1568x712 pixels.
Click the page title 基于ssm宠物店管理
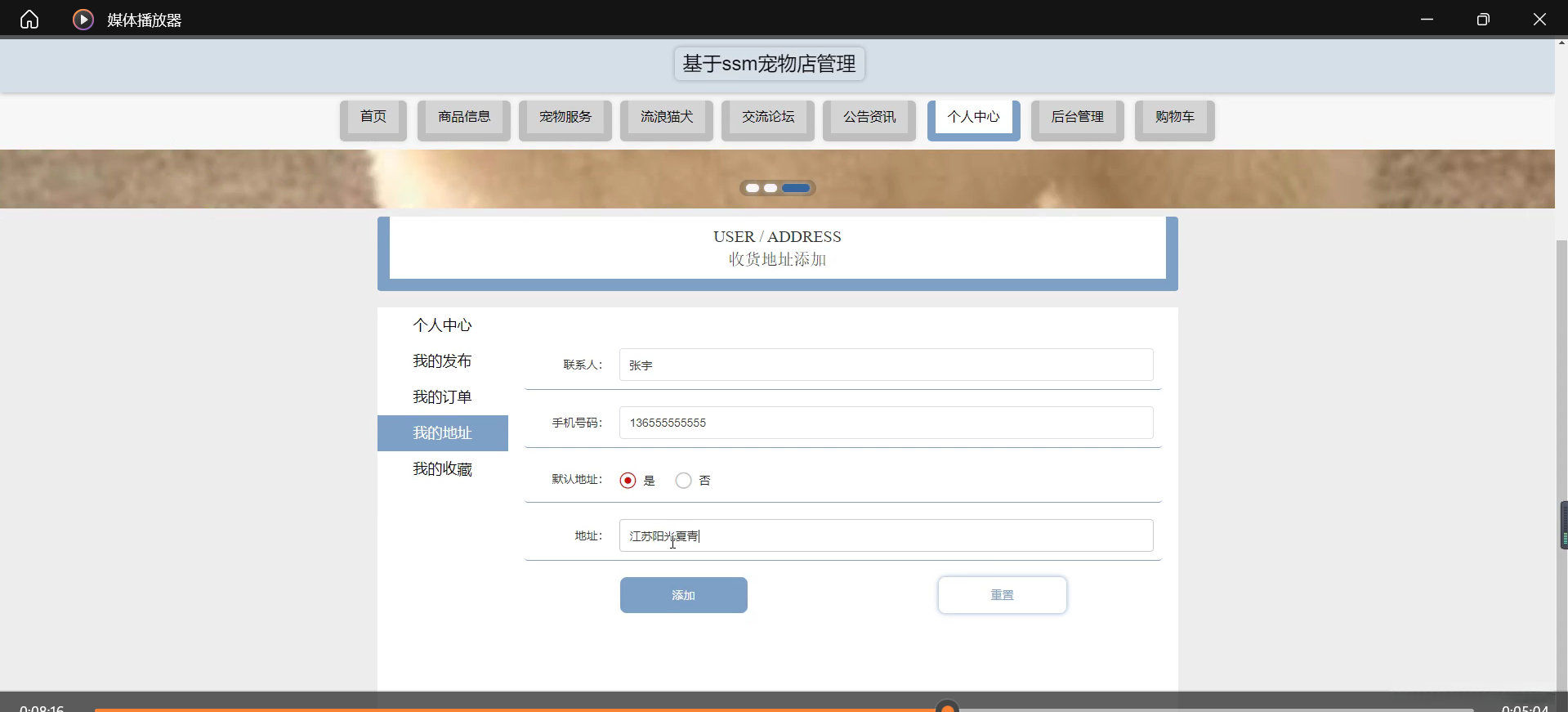(x=769, y=64)
